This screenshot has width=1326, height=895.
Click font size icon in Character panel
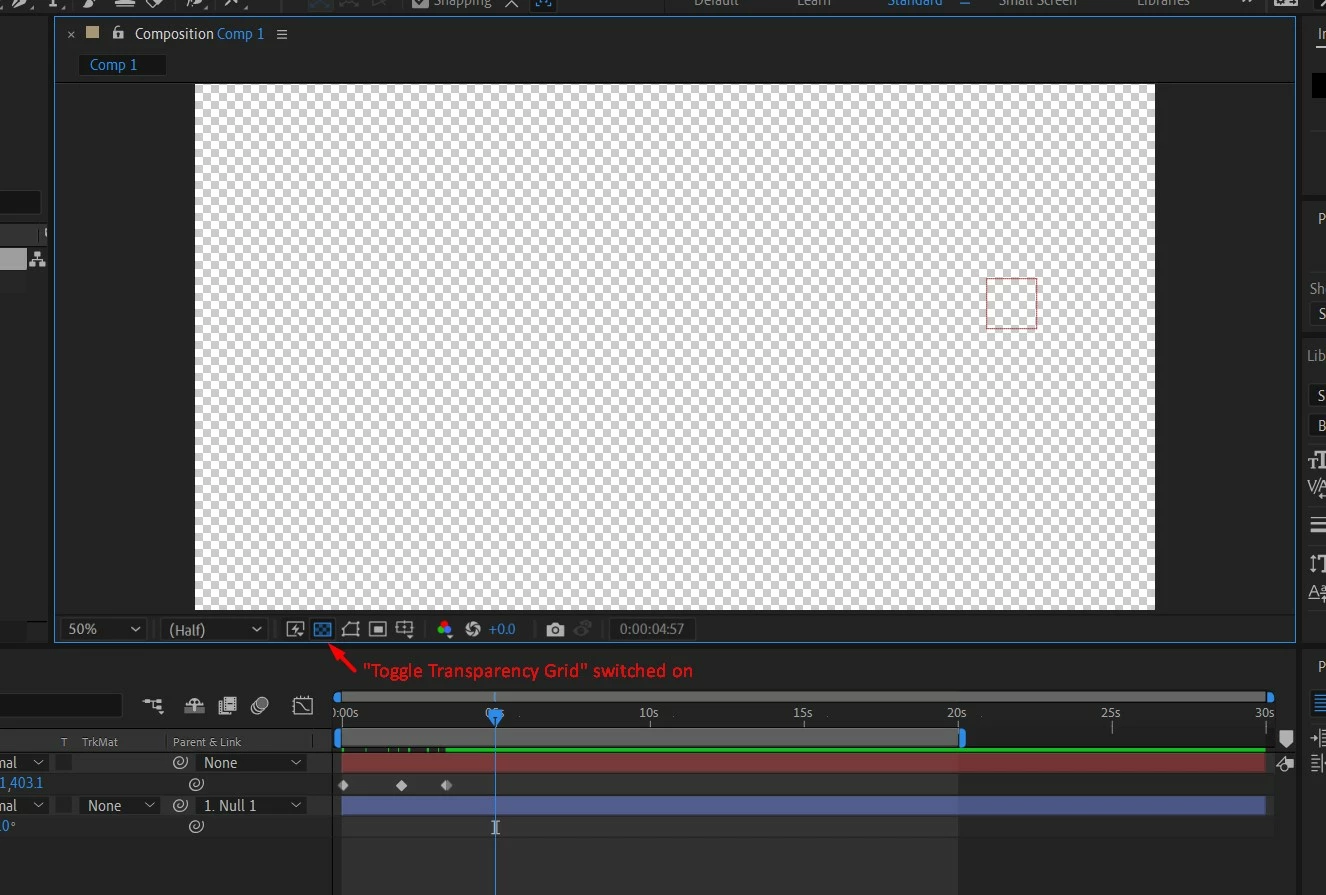coord(1317,461)
